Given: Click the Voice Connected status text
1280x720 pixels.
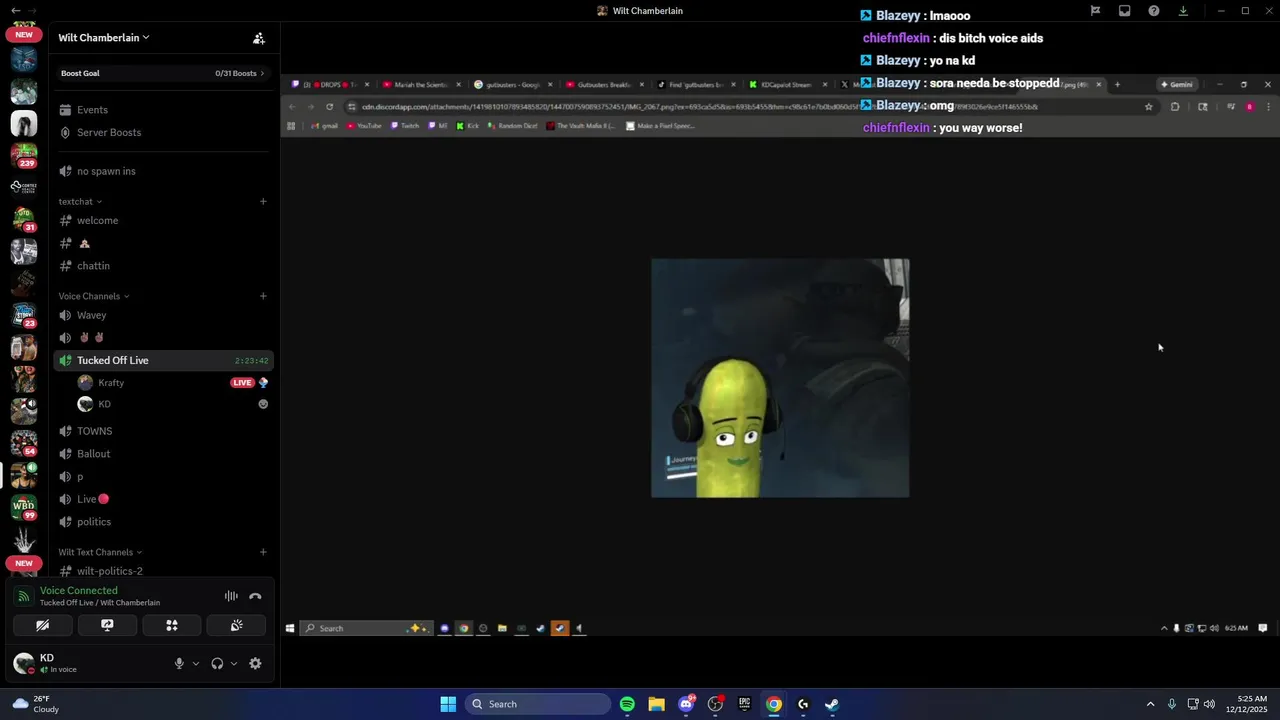Looking at the screenshot, I should (x=78, y=590).
